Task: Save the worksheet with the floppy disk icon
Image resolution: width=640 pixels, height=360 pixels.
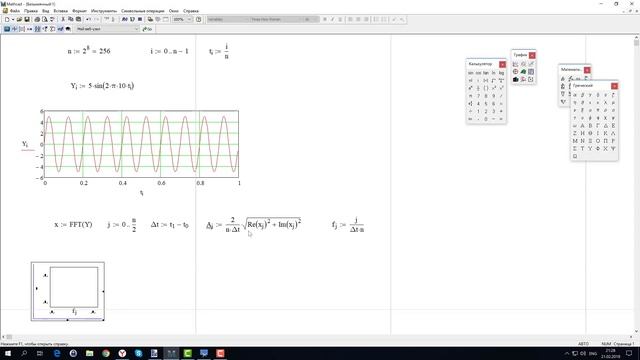Action: pyautogui.click(x=27, y=19)
